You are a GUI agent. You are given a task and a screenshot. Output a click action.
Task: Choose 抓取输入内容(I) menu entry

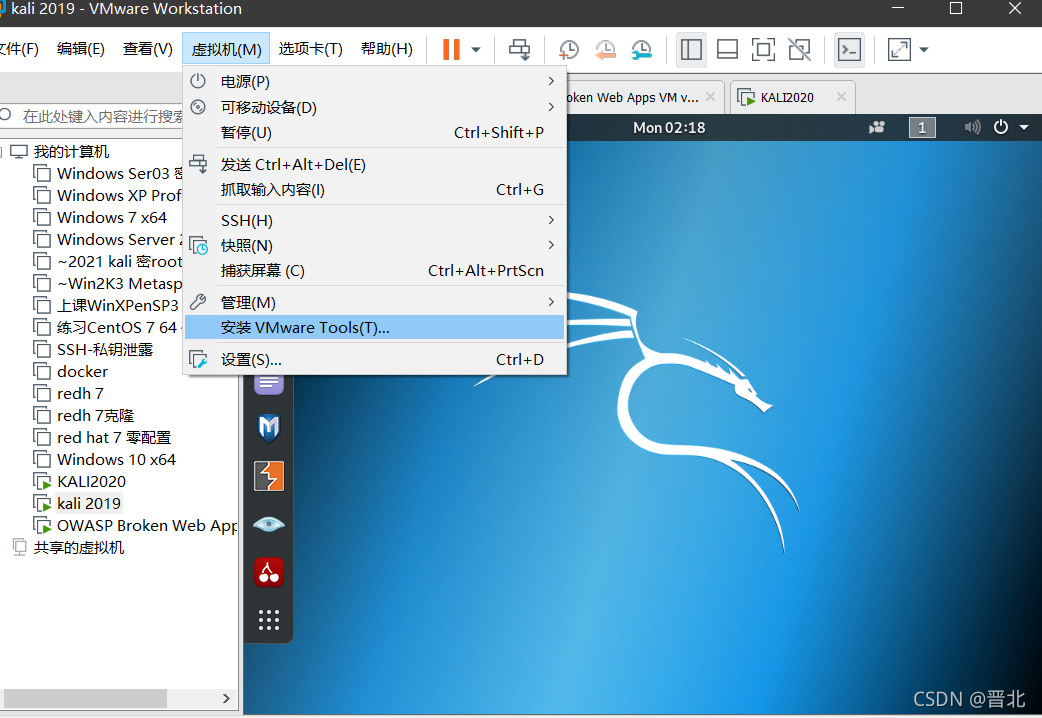coord(375,189)
